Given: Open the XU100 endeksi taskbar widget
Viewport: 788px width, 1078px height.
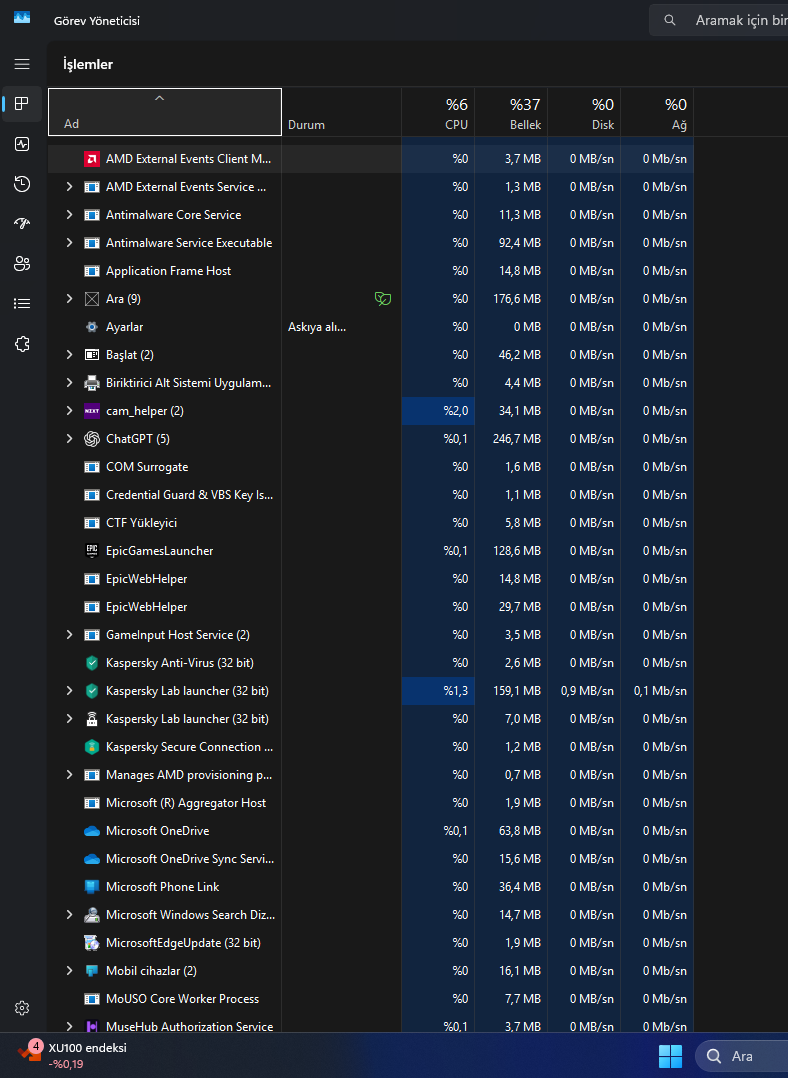Looking at the screenshot, I should [x=72, y=1055].
